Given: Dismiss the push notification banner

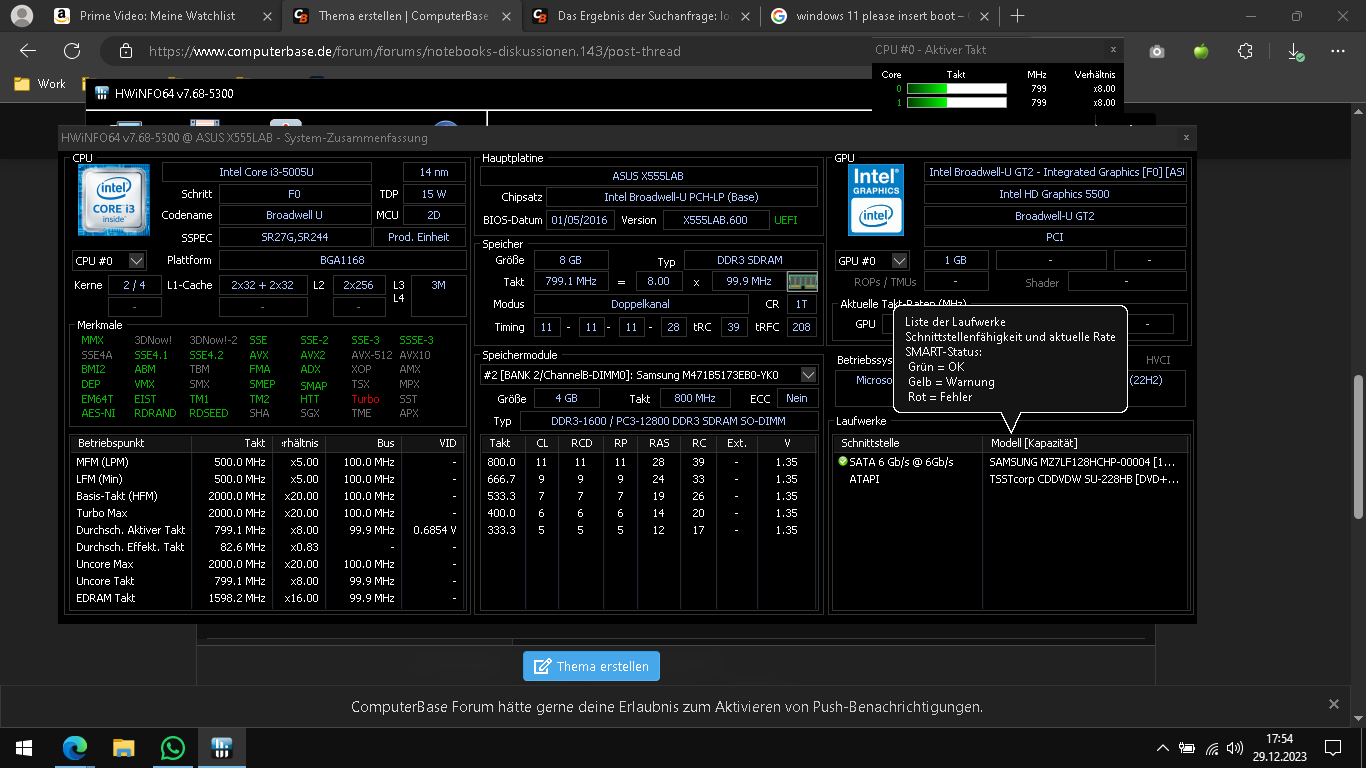Looking at the screenshot, I should click(1333, 705).
